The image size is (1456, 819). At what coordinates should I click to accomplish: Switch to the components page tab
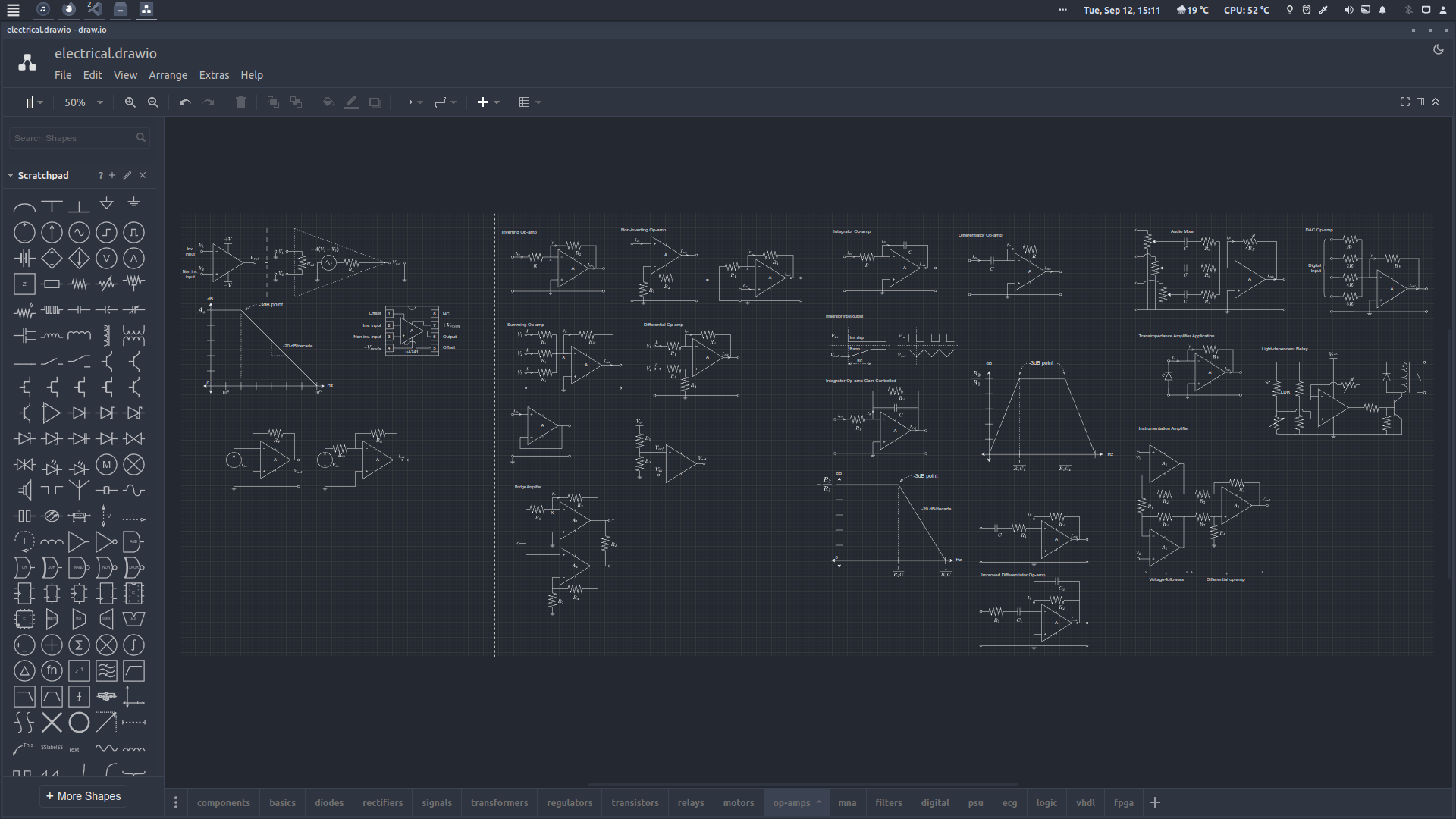click(224, 803)
